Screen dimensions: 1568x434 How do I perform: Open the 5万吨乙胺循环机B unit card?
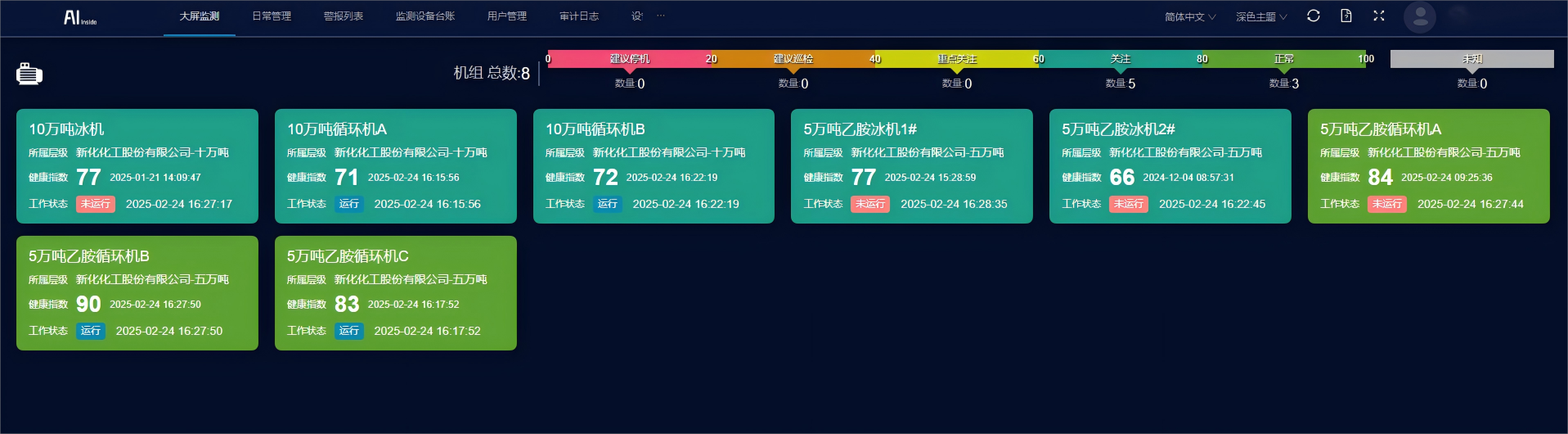click(137, 293)
